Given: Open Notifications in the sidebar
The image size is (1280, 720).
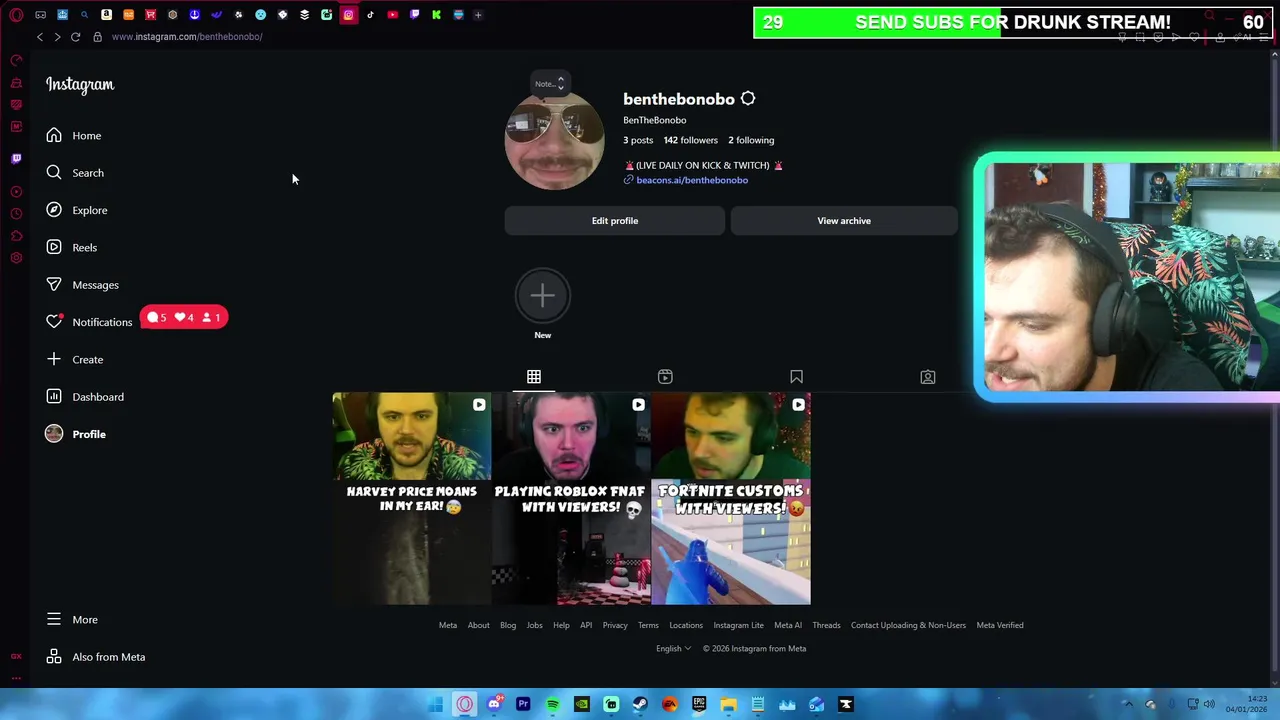Looking at the screenshot, I should tap(88, 322).
